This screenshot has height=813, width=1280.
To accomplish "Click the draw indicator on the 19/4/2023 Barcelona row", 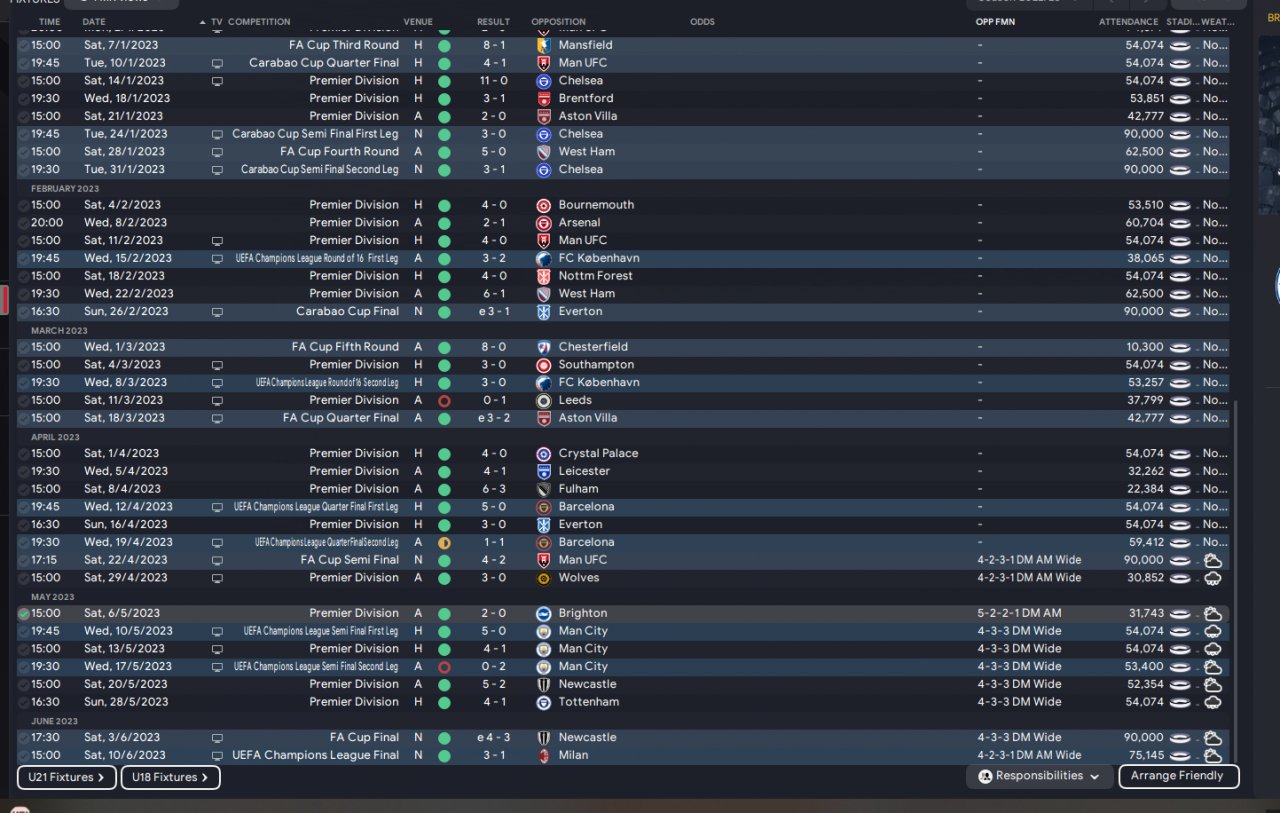I will tap(444, 542).
